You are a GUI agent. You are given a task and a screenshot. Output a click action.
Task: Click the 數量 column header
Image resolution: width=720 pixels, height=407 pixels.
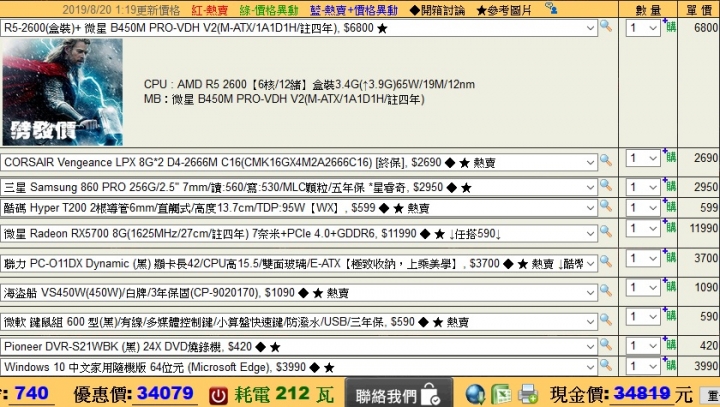pyautogui.click(x=648, y=10)
